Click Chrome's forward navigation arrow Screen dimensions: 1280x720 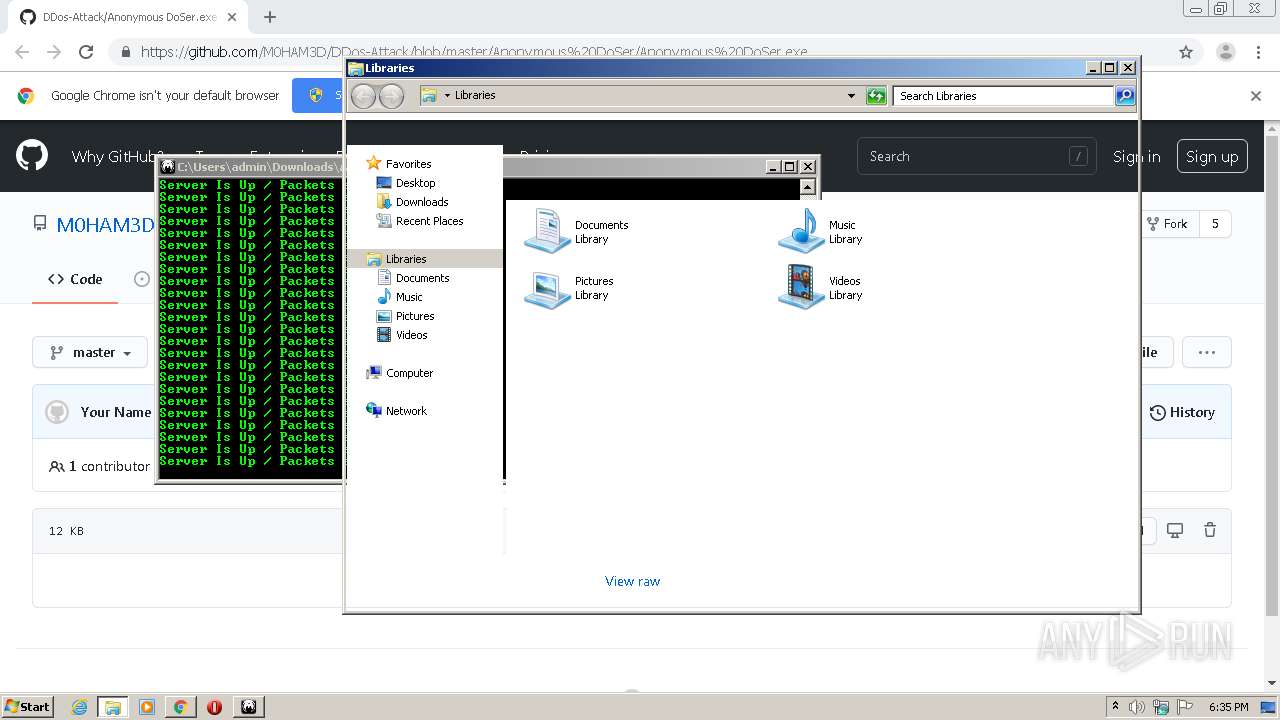[x=54, y=52]
